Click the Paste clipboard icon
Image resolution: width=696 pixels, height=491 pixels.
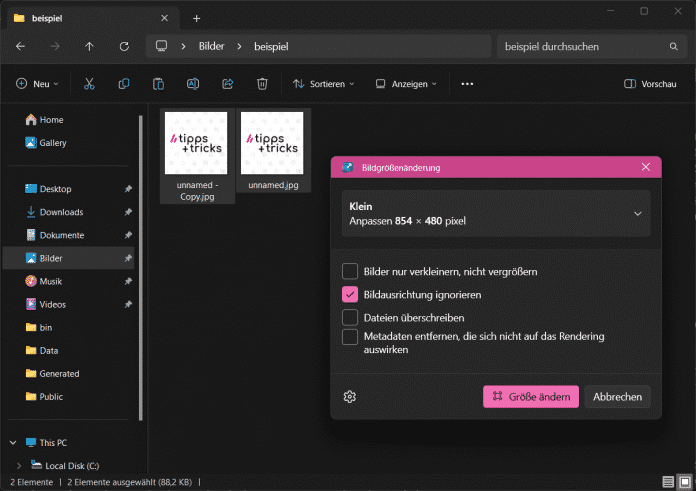tap(158, 84)
